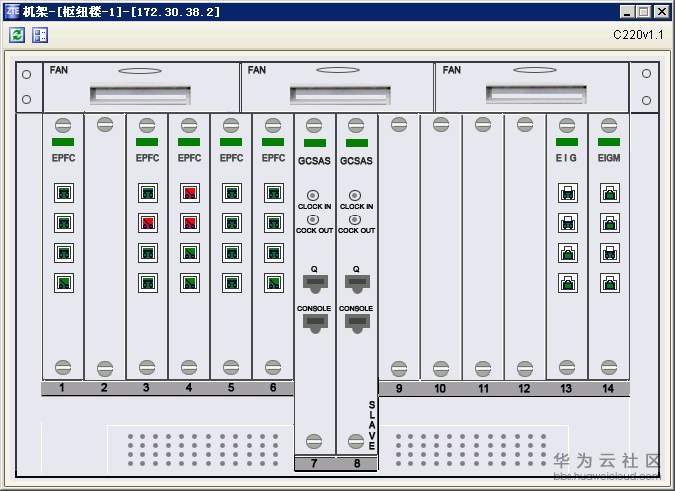The image size is (675, 491).
Task: Select second port on slot 1 EPFC card
Action: coord(64,223)
